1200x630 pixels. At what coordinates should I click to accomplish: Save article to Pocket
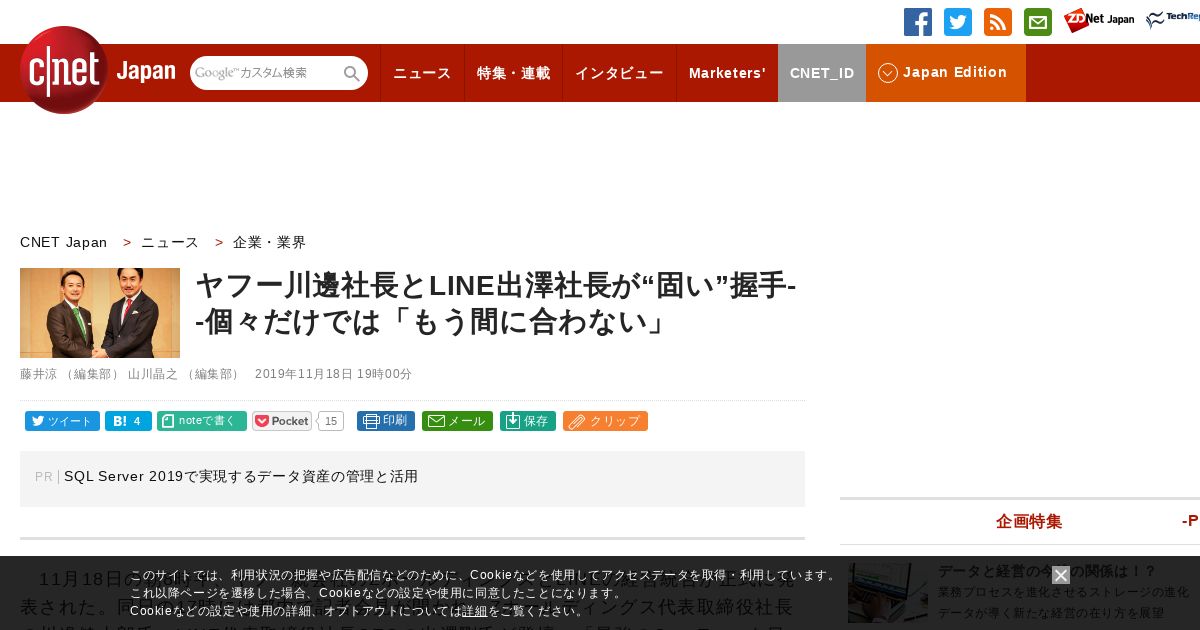pos(282,421)
